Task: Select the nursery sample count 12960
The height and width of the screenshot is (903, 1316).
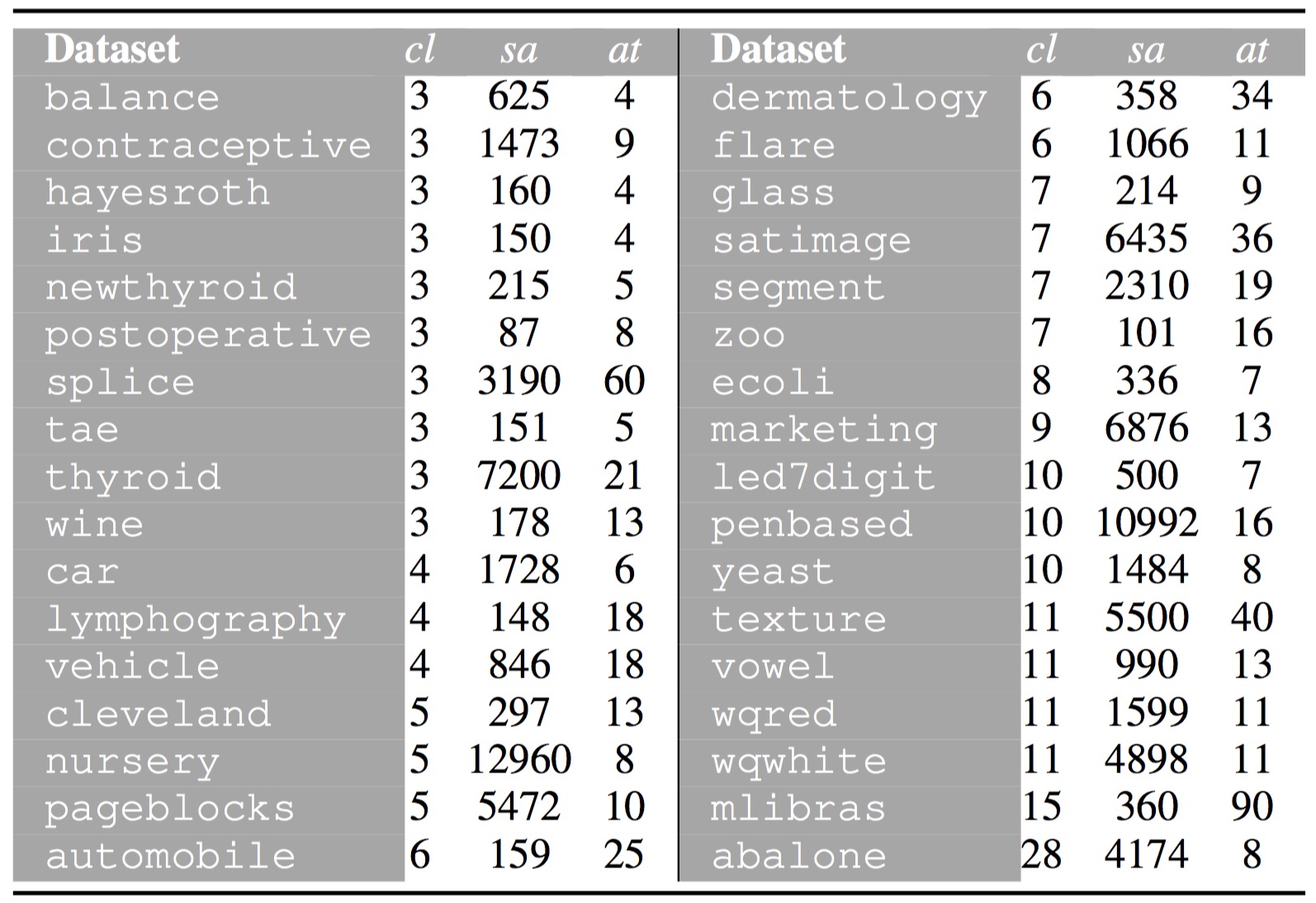Action: point(519,759)
